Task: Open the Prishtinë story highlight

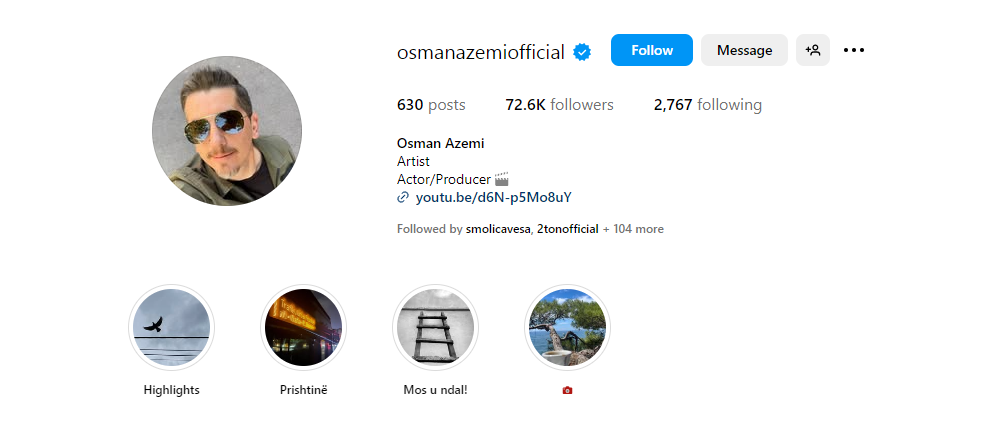Action: (x=304, y=327)
